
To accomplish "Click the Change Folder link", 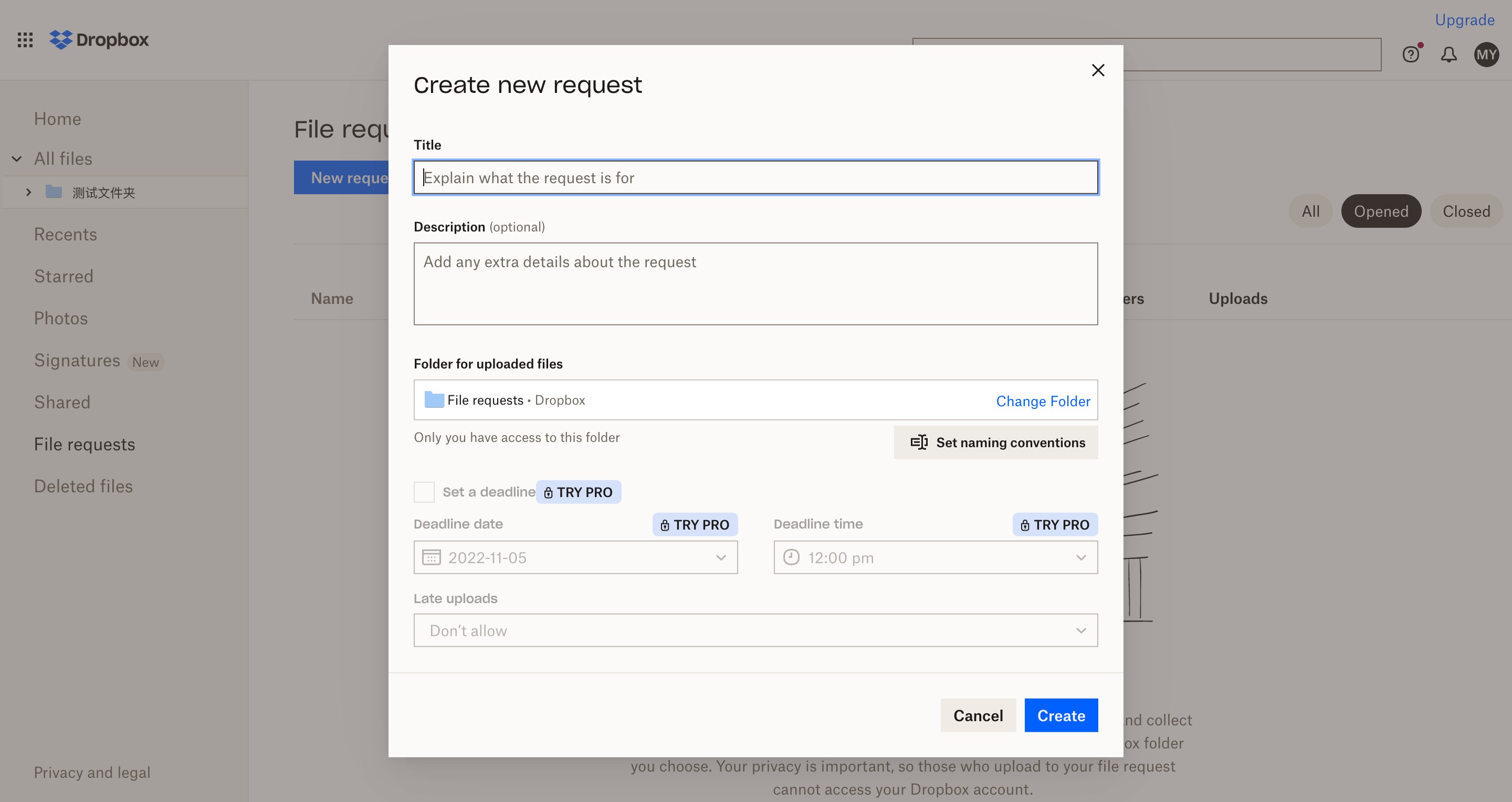I will 1043,402.
